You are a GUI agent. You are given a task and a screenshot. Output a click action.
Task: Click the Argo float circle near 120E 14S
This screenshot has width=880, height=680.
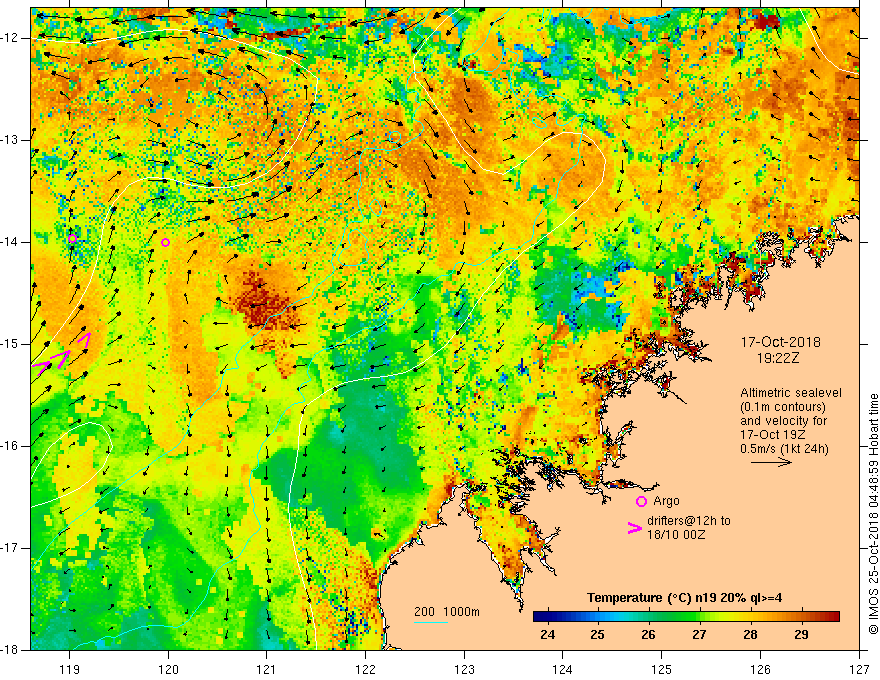click(x=165, y=242)
